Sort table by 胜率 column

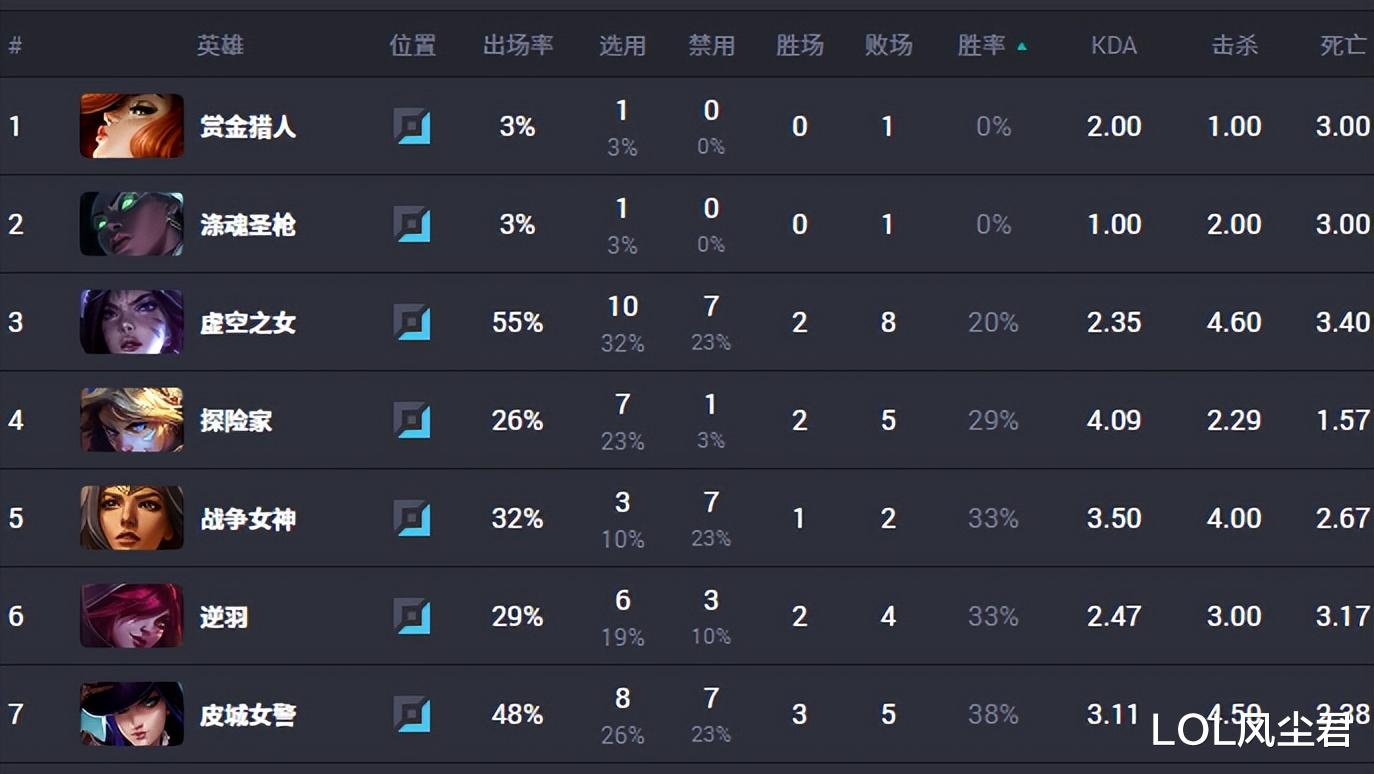[982, 46]
